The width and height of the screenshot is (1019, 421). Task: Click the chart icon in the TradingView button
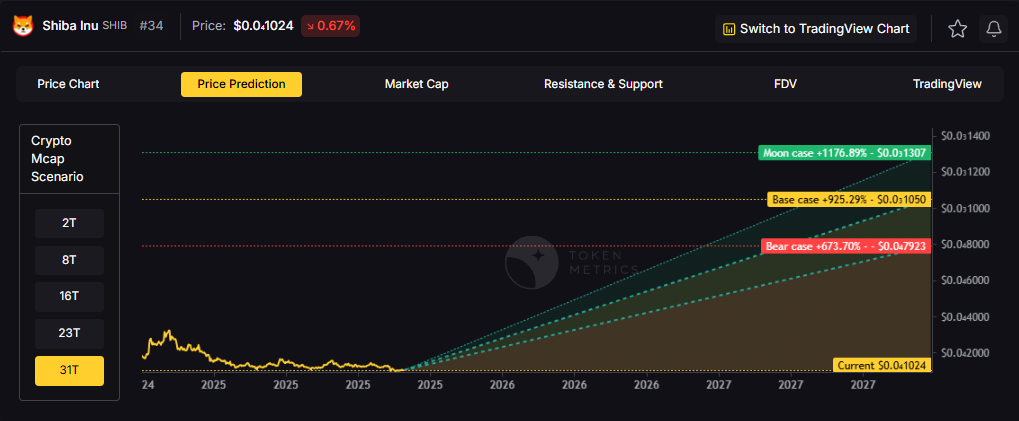(729, 29)
